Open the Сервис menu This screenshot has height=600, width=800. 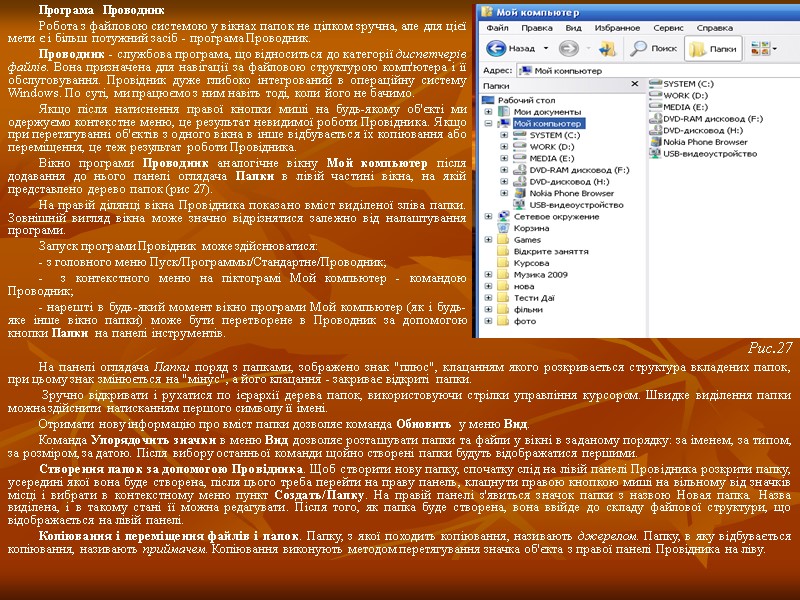tap(668, 28)
